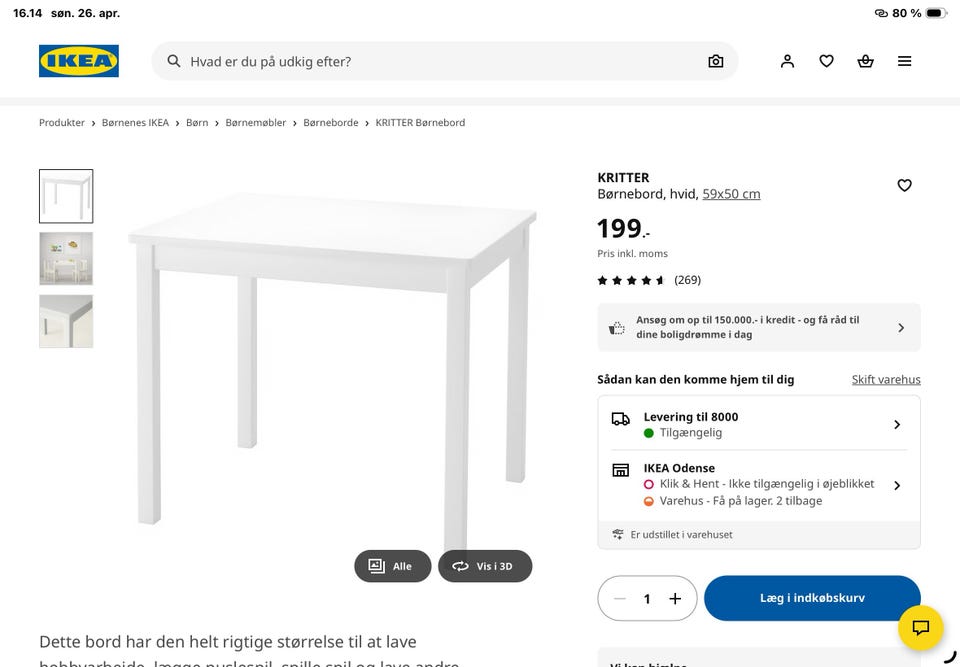Expand IKEA Odense store availability
The height and width of the screenshot is (667, 960).
click(x=759, y=484)
